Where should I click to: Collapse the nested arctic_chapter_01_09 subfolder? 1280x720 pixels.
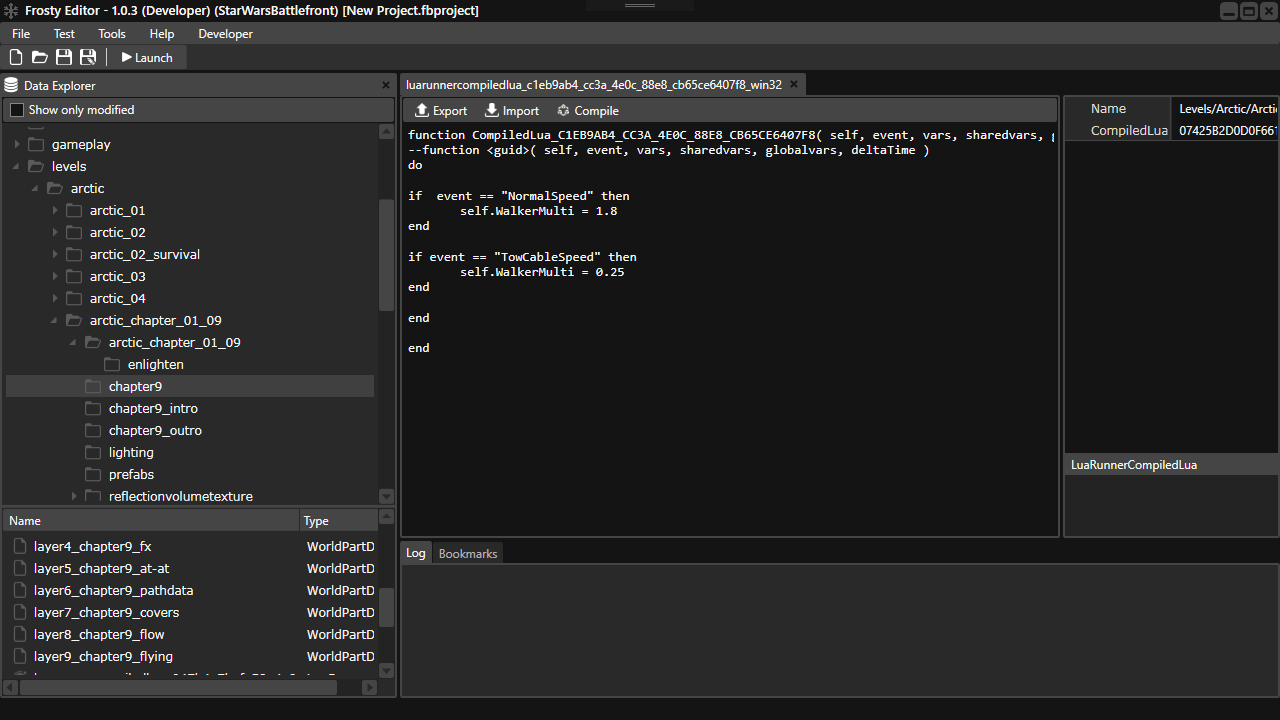(74, 343)
